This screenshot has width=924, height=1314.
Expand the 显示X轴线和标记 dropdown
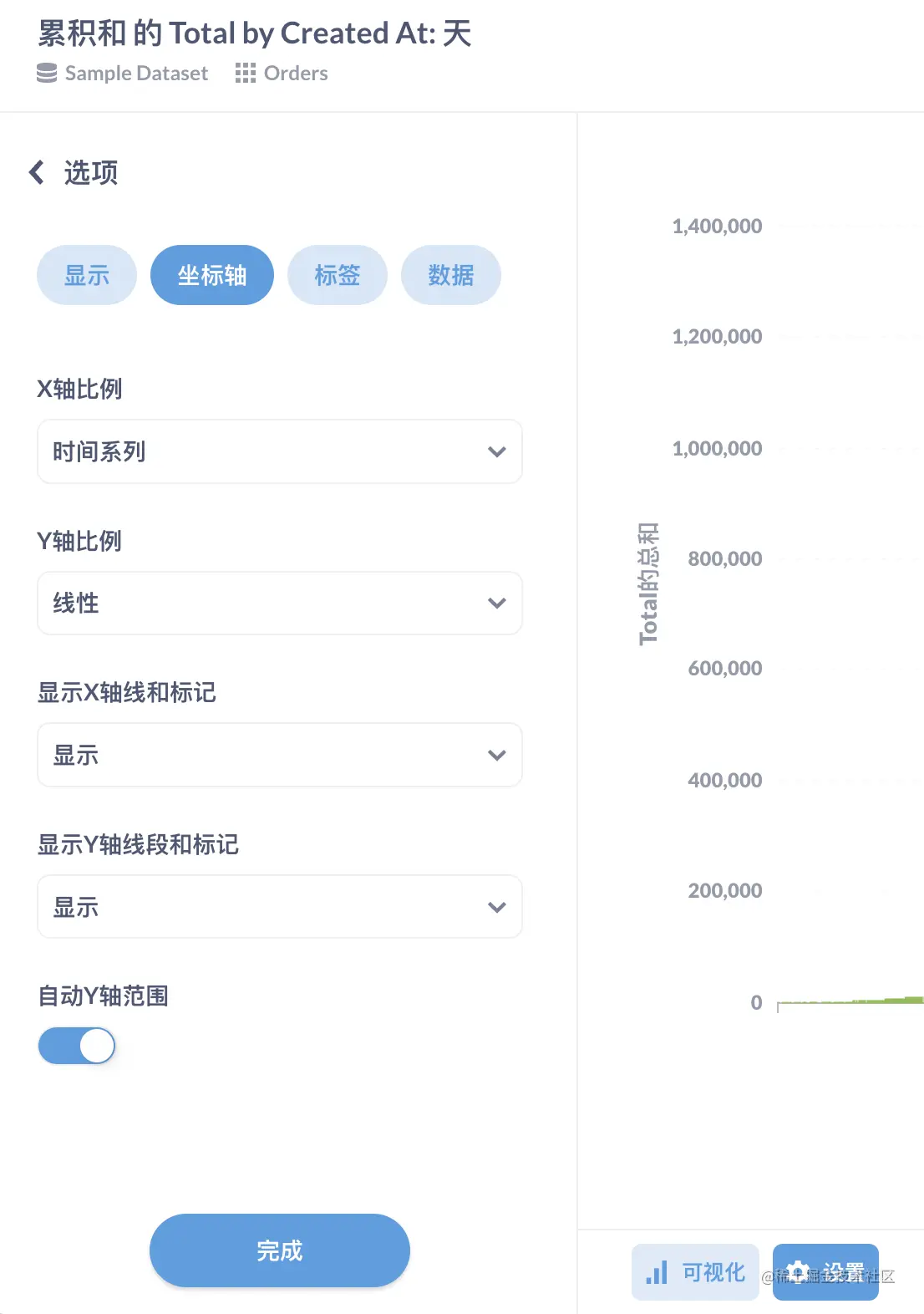[280, 756]
